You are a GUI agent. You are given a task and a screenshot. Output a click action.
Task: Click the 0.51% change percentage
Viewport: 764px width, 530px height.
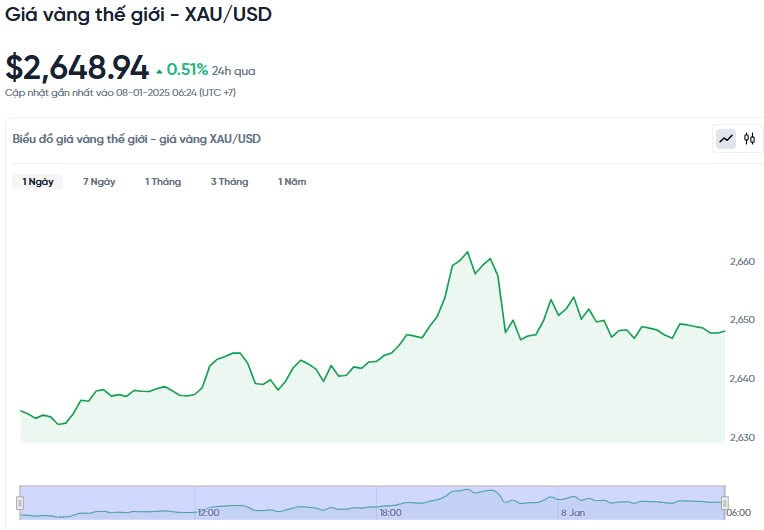coord(187,70)
